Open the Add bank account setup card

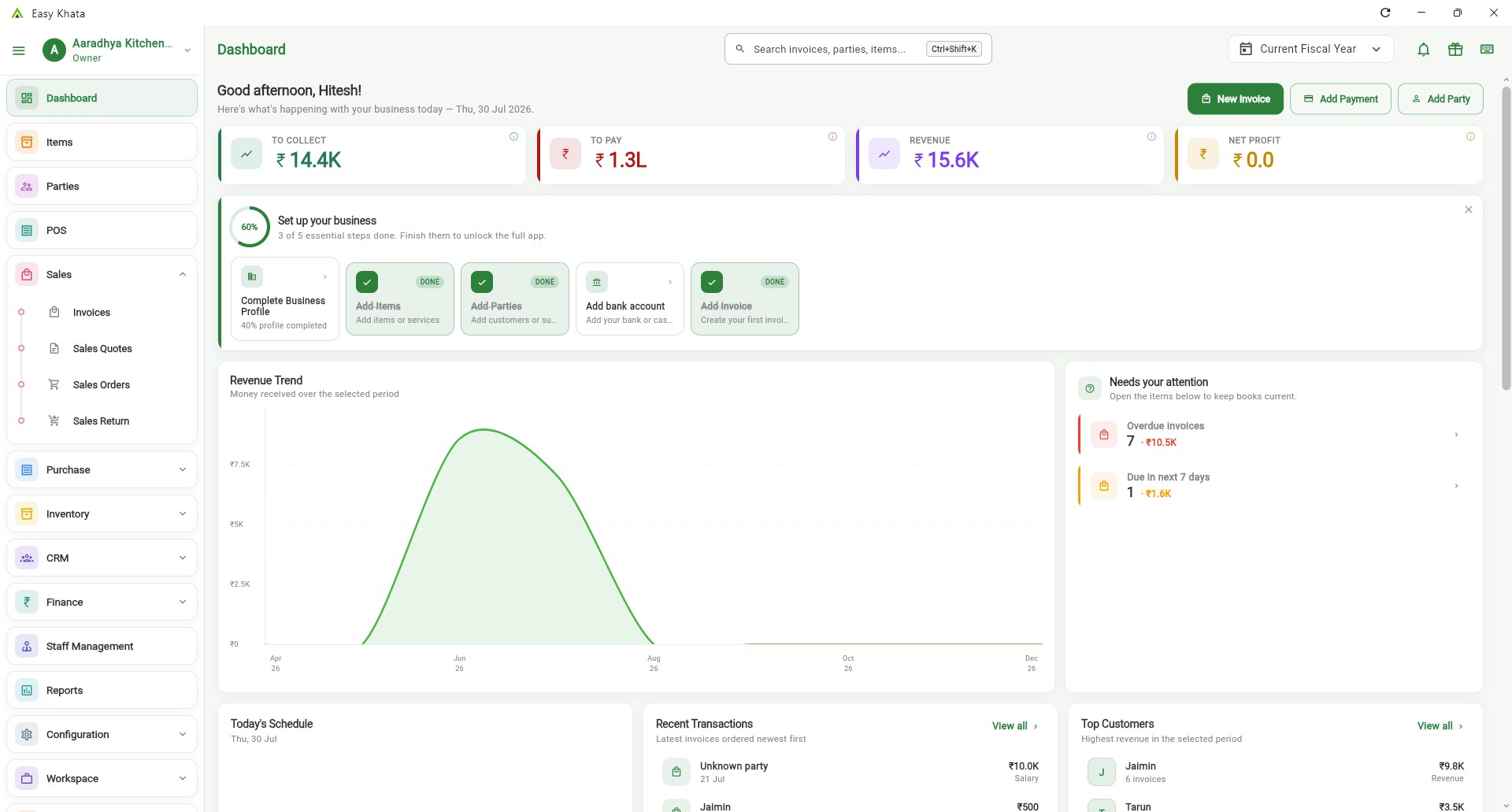(630, 299)
